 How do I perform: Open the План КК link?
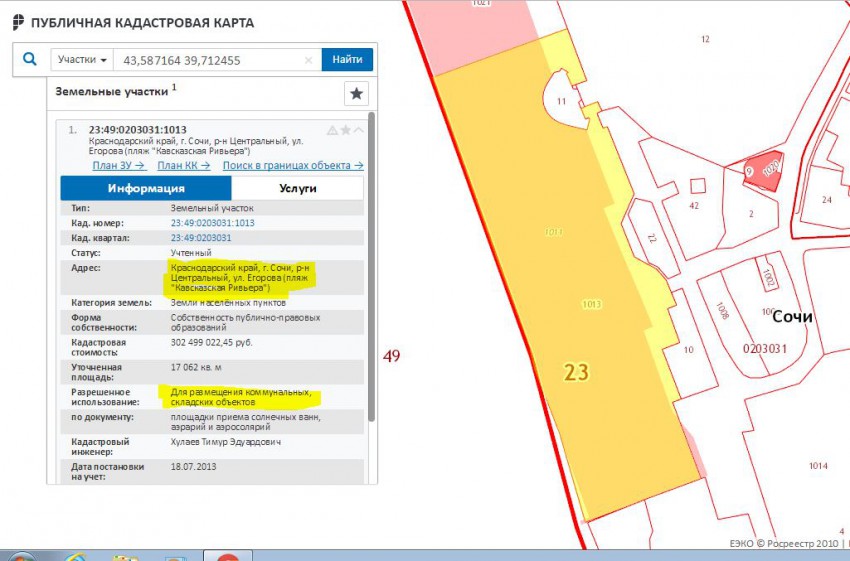pos(184,166)
